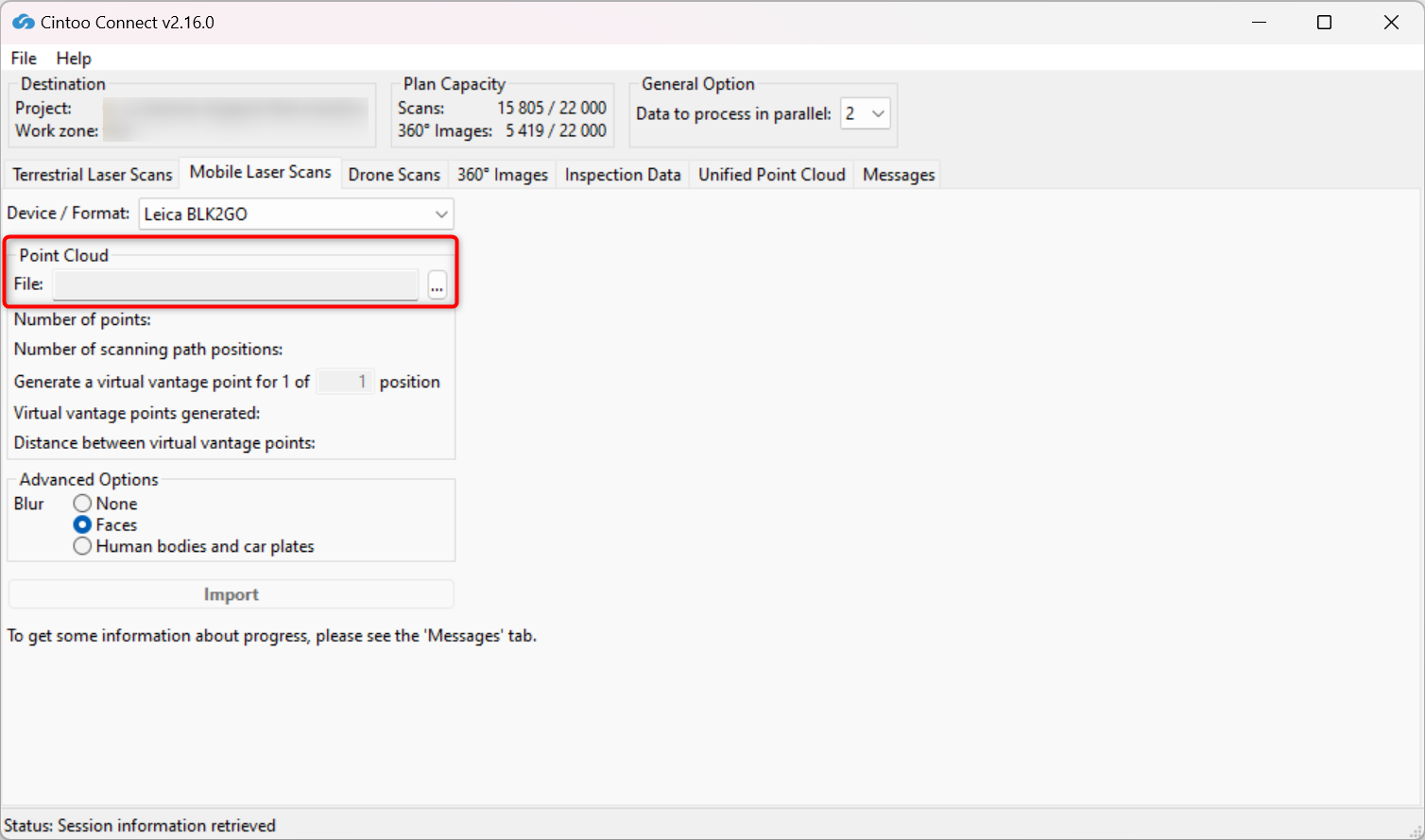
Task: Click the 'Virtual vantage points generated:' label
Action: click(137, 413)
